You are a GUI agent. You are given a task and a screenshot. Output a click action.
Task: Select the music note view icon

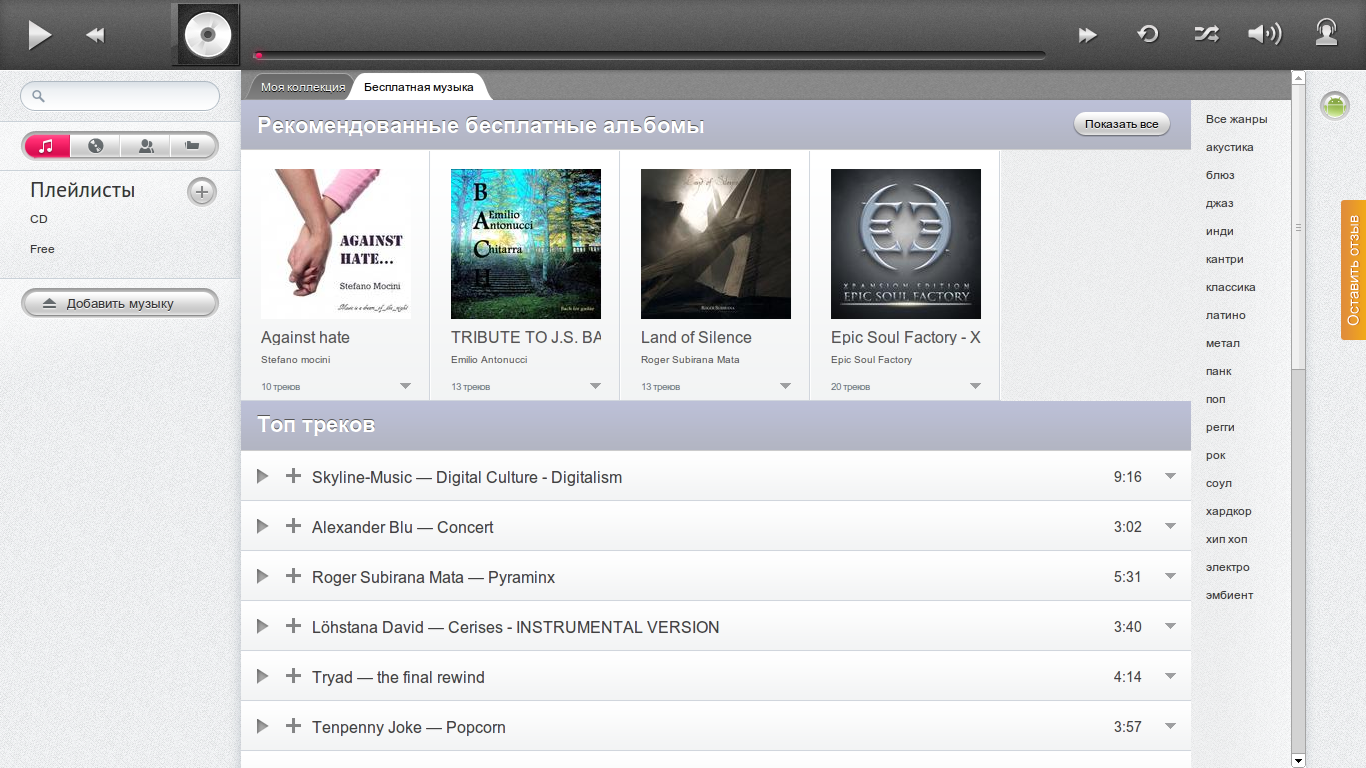click(x=46, y=146)
